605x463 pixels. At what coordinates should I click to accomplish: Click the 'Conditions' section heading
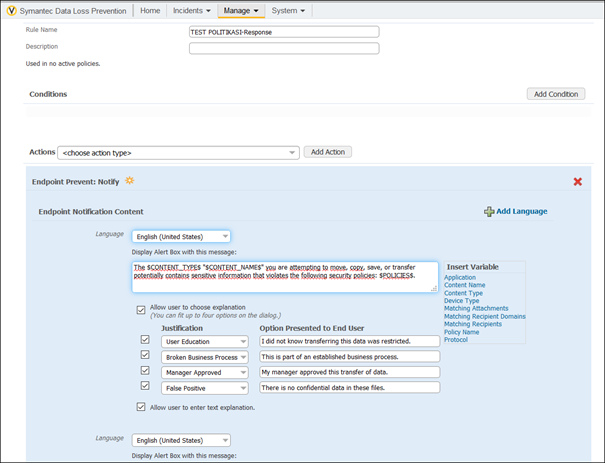[48, 94]
